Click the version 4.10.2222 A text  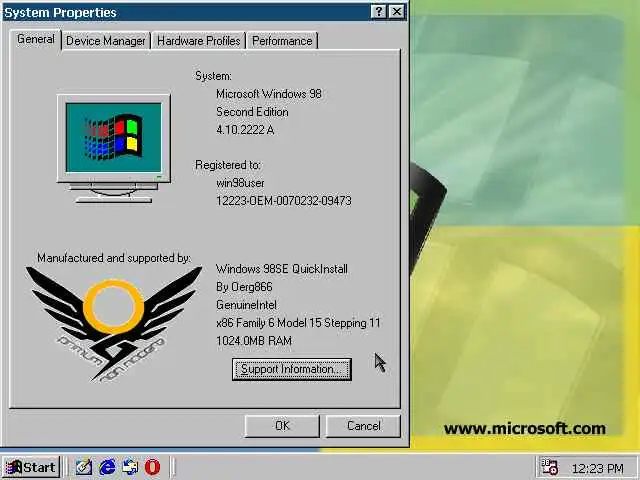[245, 130]
